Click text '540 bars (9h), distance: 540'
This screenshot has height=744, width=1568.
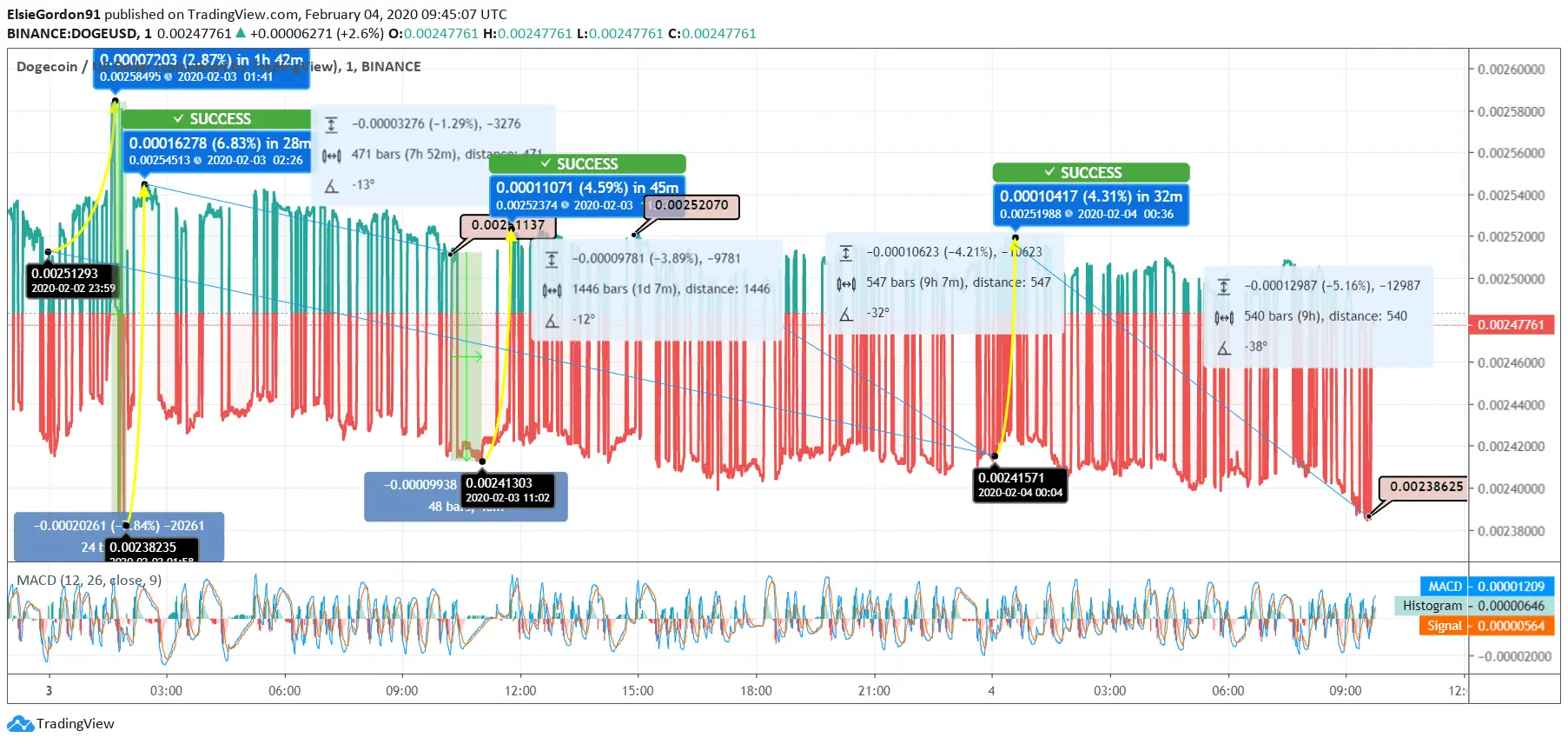(1325, 316)
